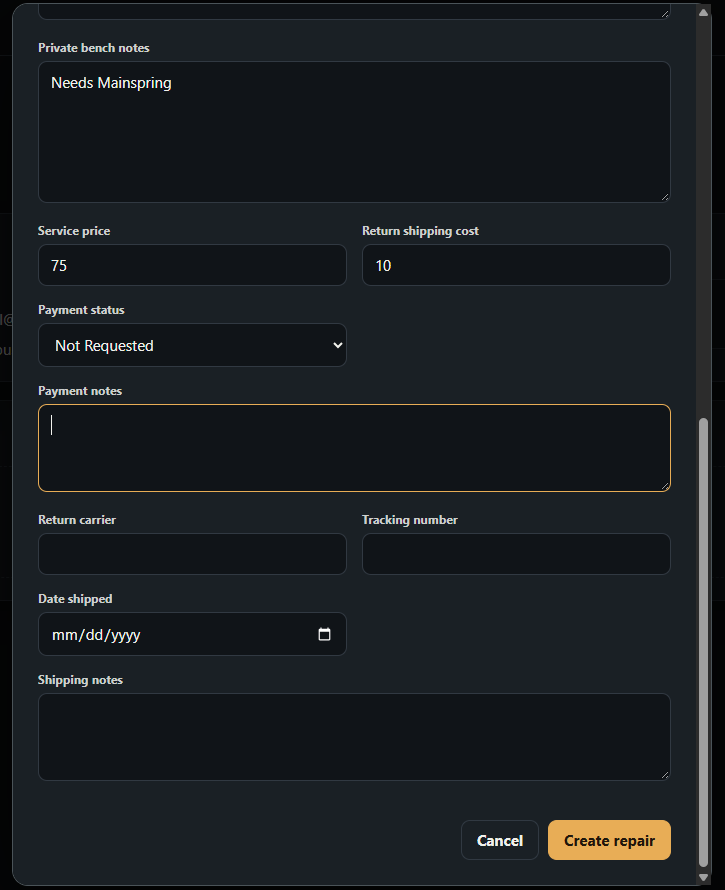The width and height of the screenshot is (725, 890).
Task: Click the Return shipping cost field
Action: [516, 265]
